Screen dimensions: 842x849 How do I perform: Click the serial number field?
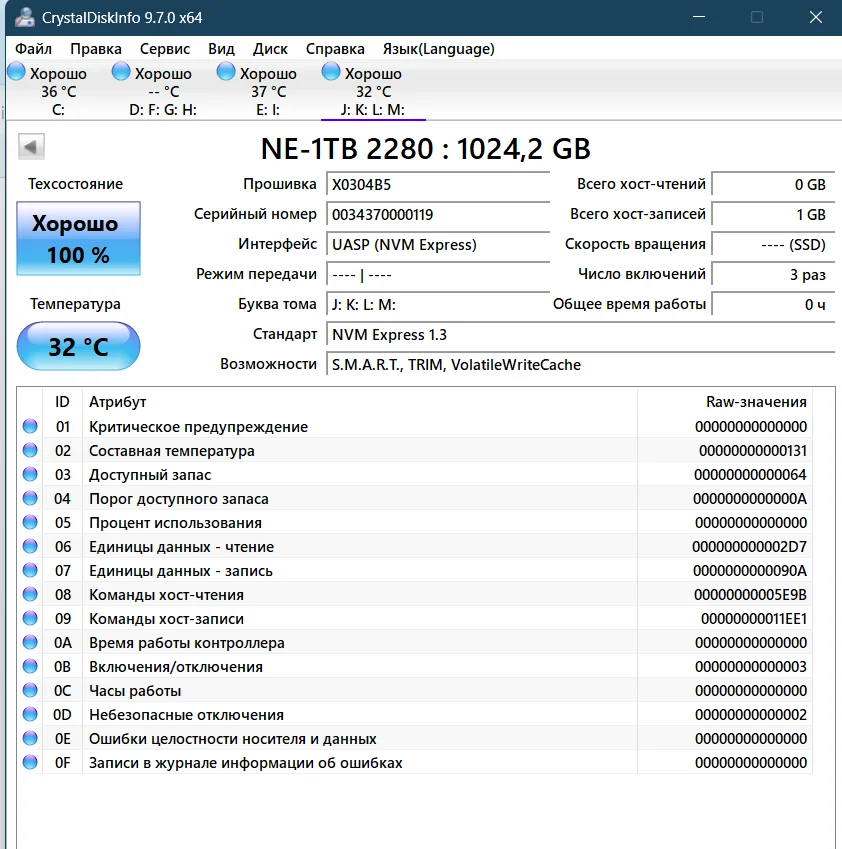click(x=437, y=215)
